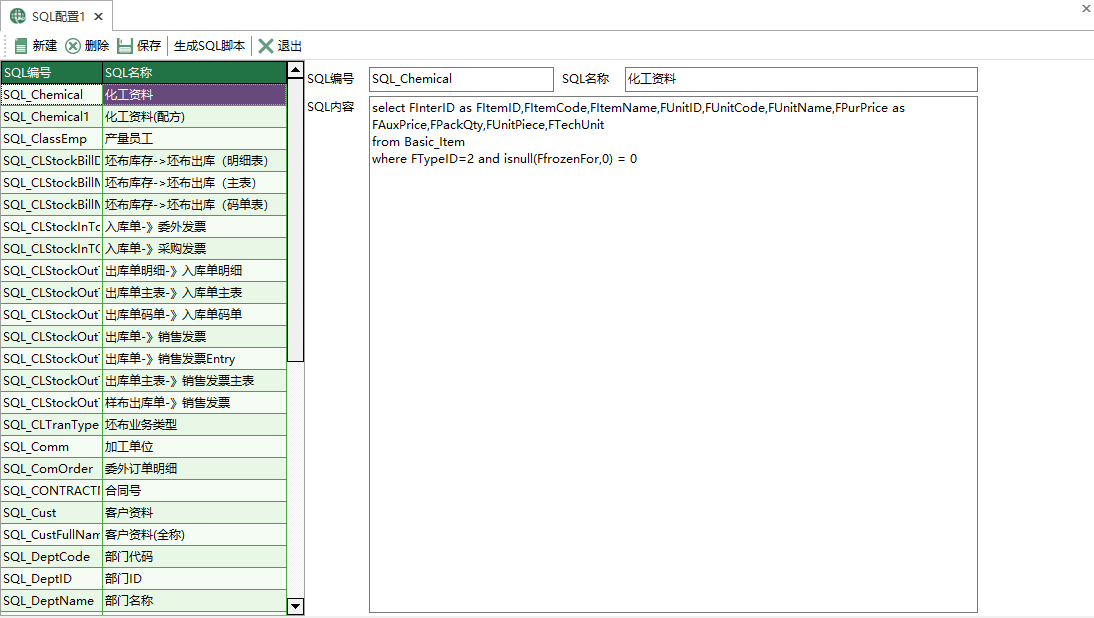Select 出库单明细-》入库单明细 row
The width and height of the screenshot is (1094, 618).
click(x=195, y=271)
